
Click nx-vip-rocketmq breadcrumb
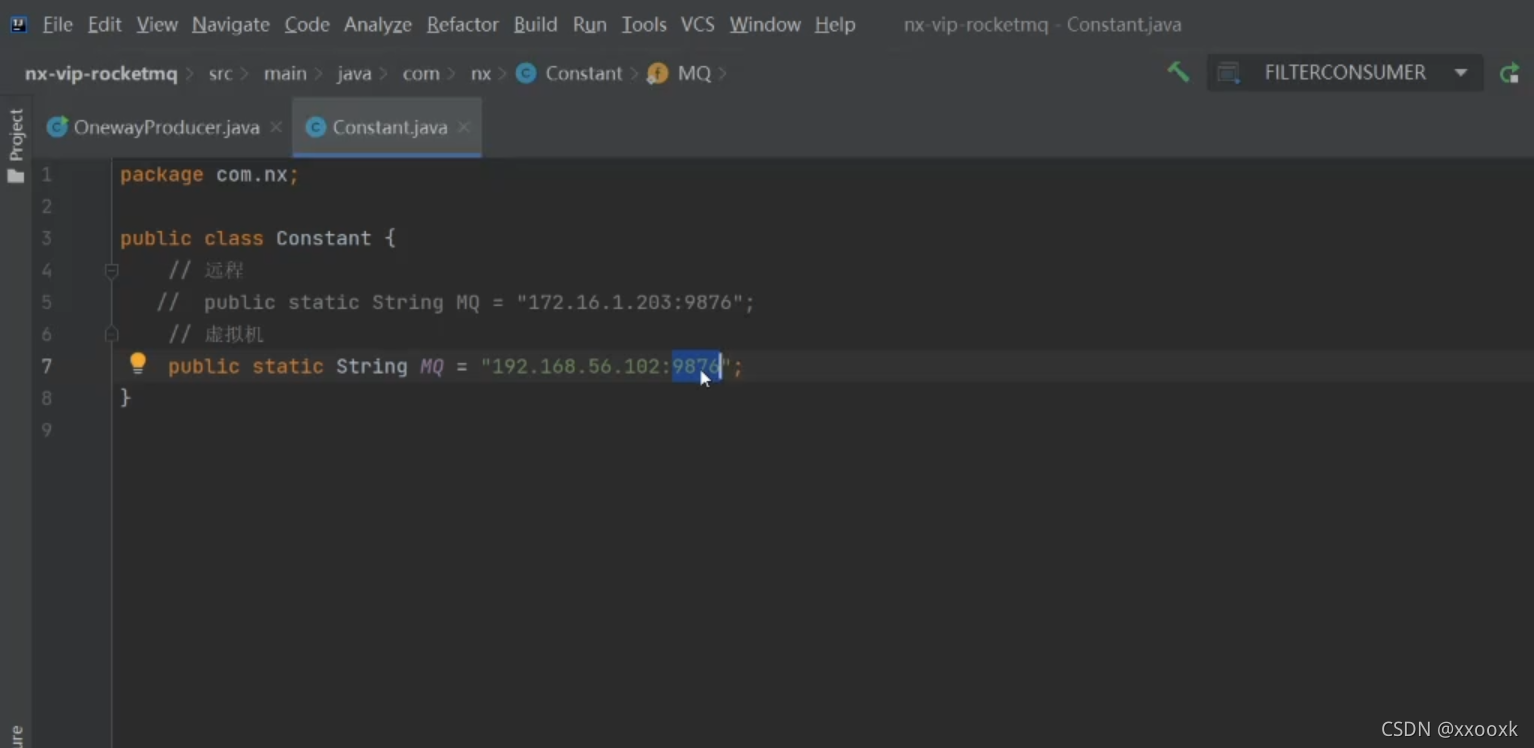tap(101, 73)
